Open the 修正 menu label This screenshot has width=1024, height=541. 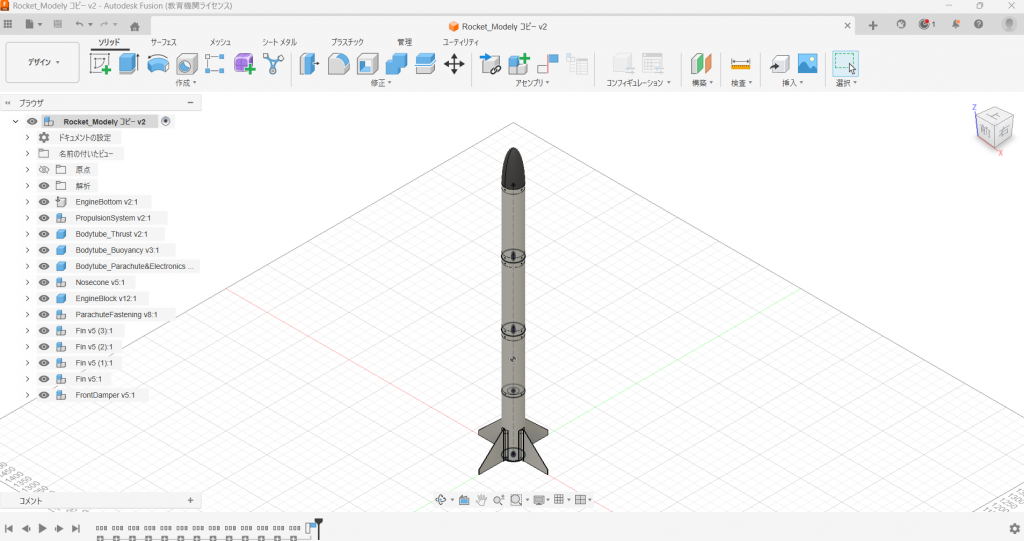point(379,83)
